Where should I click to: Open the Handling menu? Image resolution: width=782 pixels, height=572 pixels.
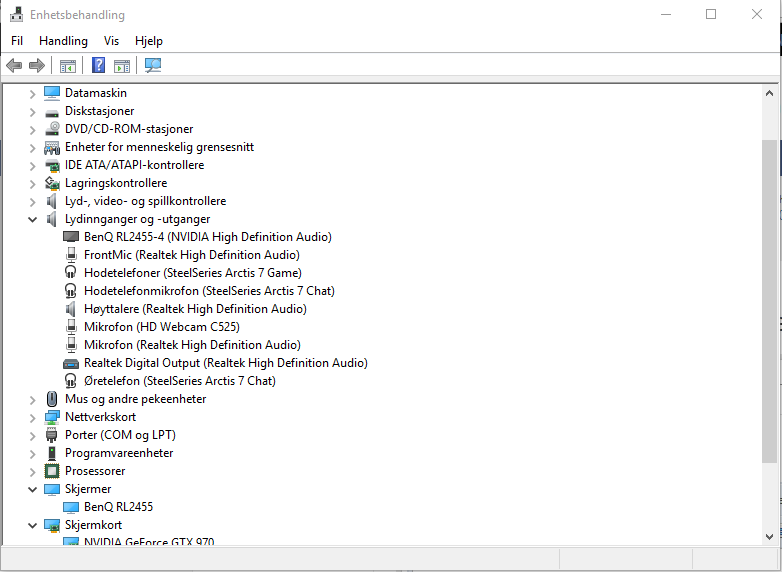63,41
